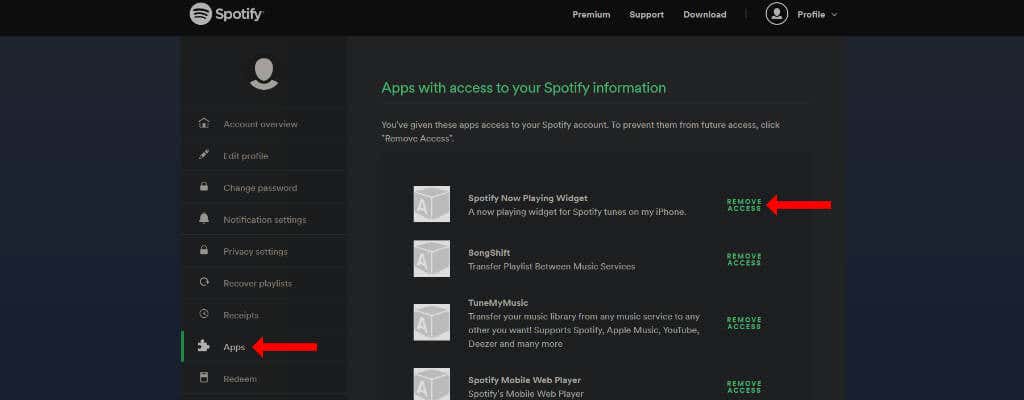
Task: Go to Download in top navigation
Action: pos(704,15)
